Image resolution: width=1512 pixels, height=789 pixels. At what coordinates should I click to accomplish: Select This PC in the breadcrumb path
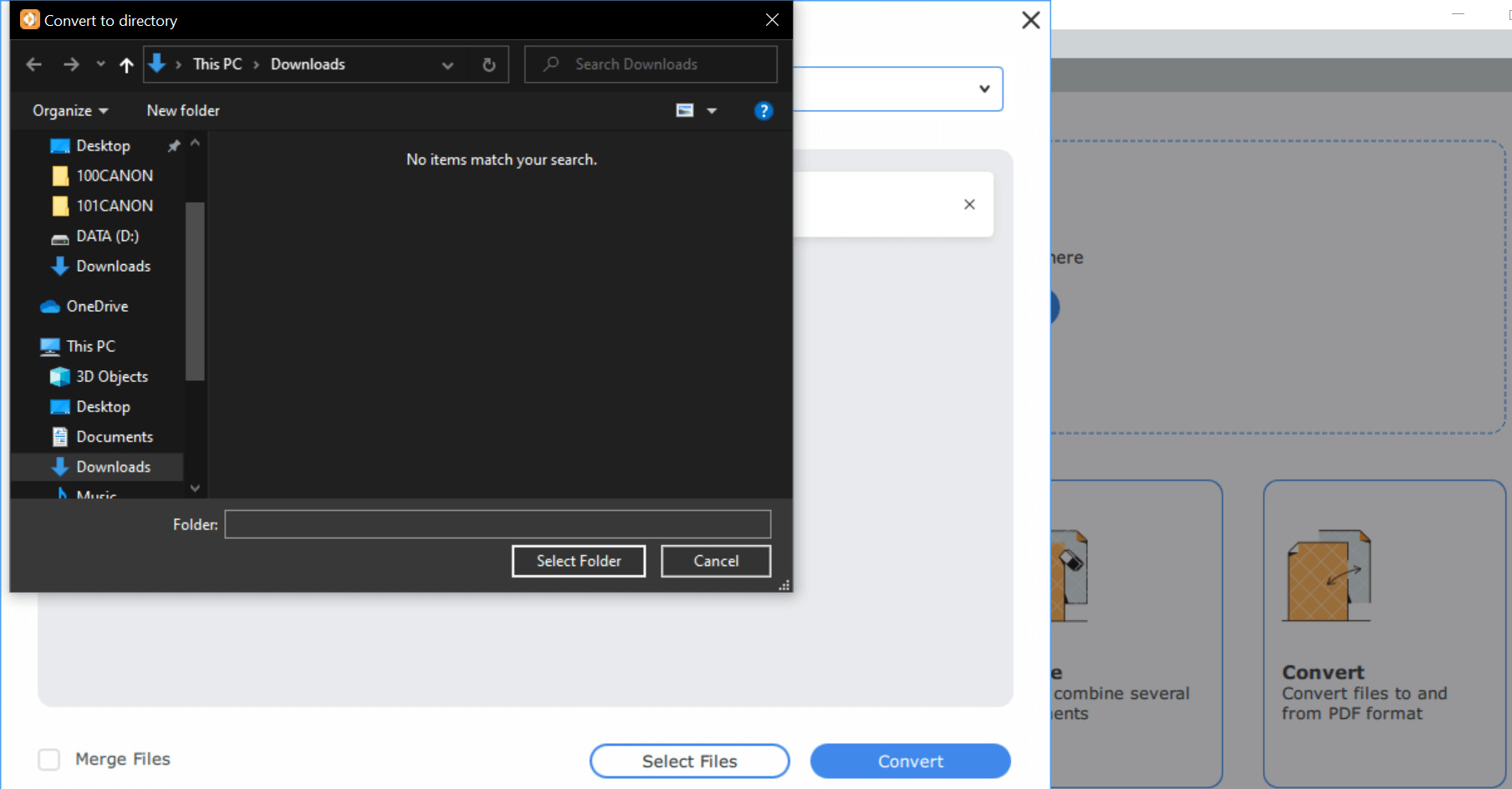217,64
